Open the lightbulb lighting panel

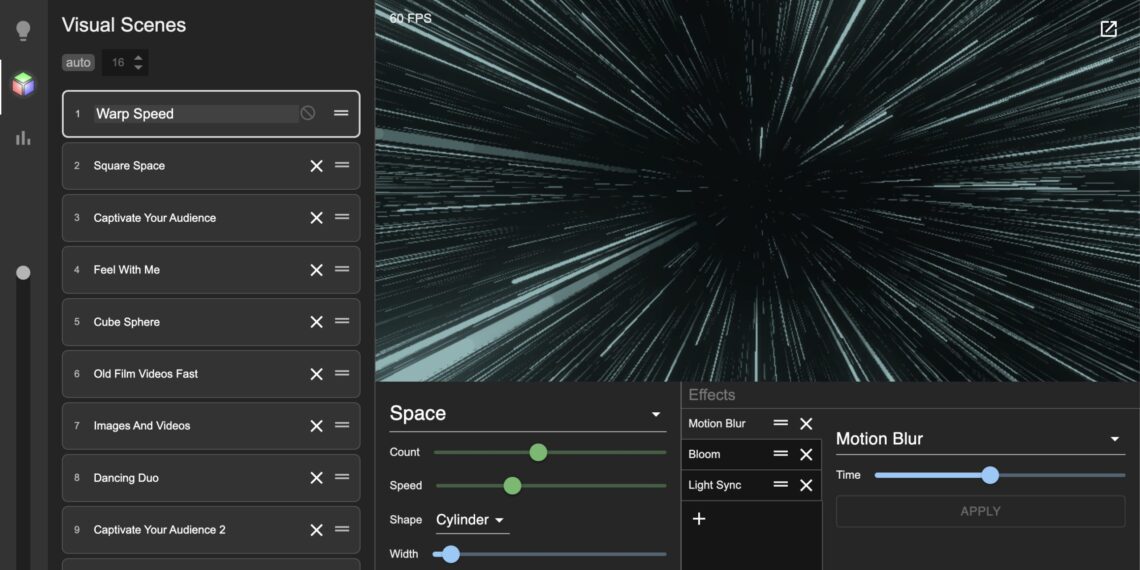point(23,31)
